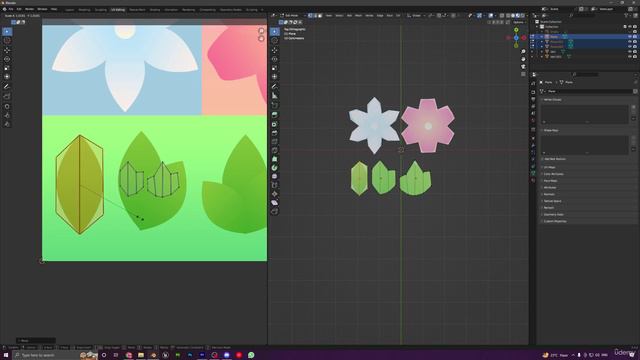Viewport: 640px width, 360px height.
Task: Click the viewport zoom magnifier icon
Action: coord(523,52)
